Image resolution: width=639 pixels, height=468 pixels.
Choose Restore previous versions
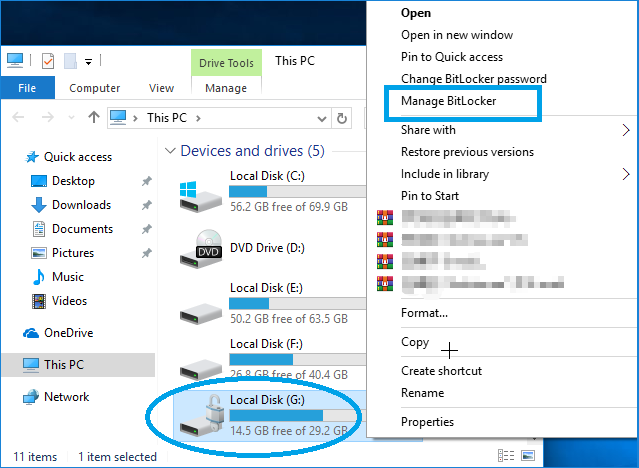[467, 152]
